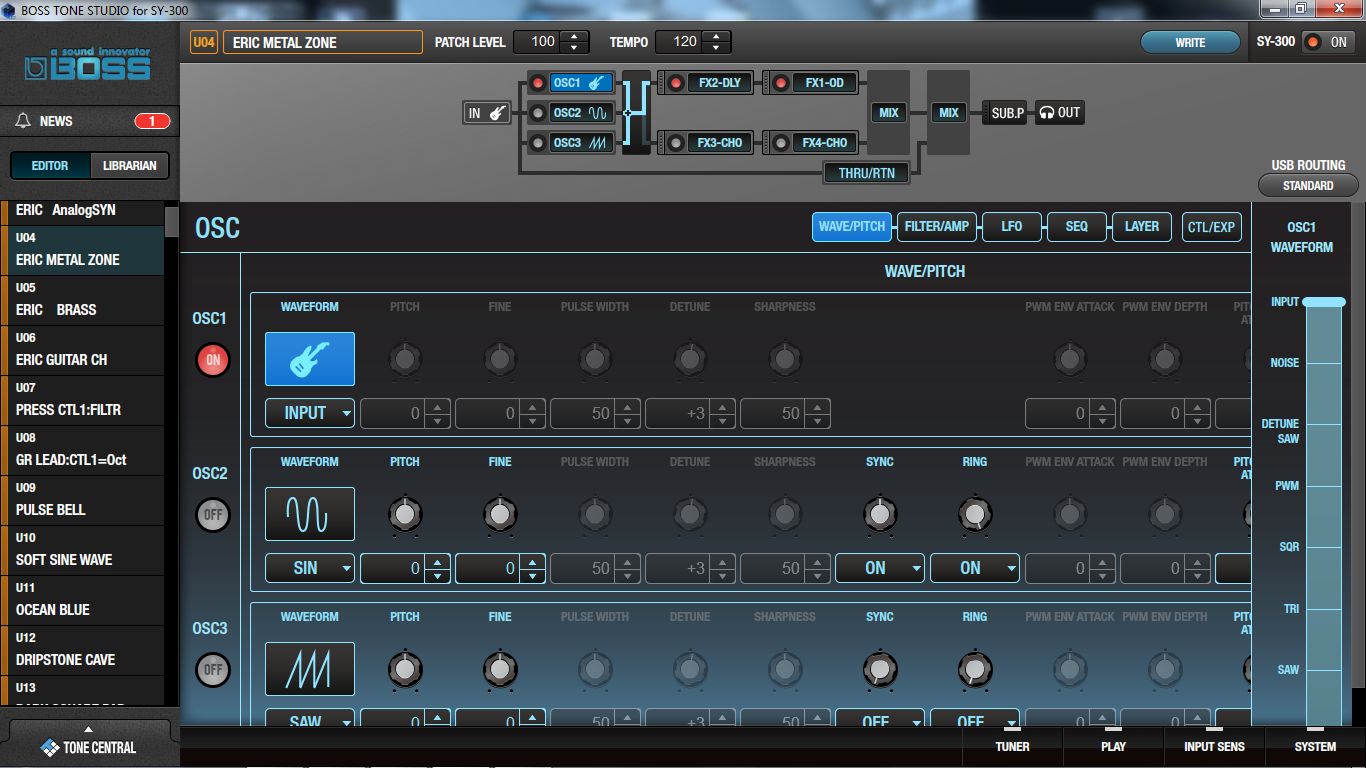Select the THRU/RTN block
The width and height of the screenshot is (1366, 768).
(866, 173)
